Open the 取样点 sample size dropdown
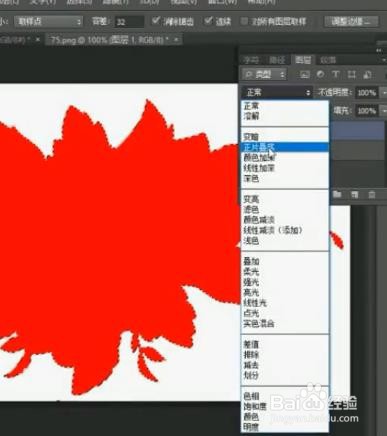This screenshot has width=387, height=436. (48, 22)
